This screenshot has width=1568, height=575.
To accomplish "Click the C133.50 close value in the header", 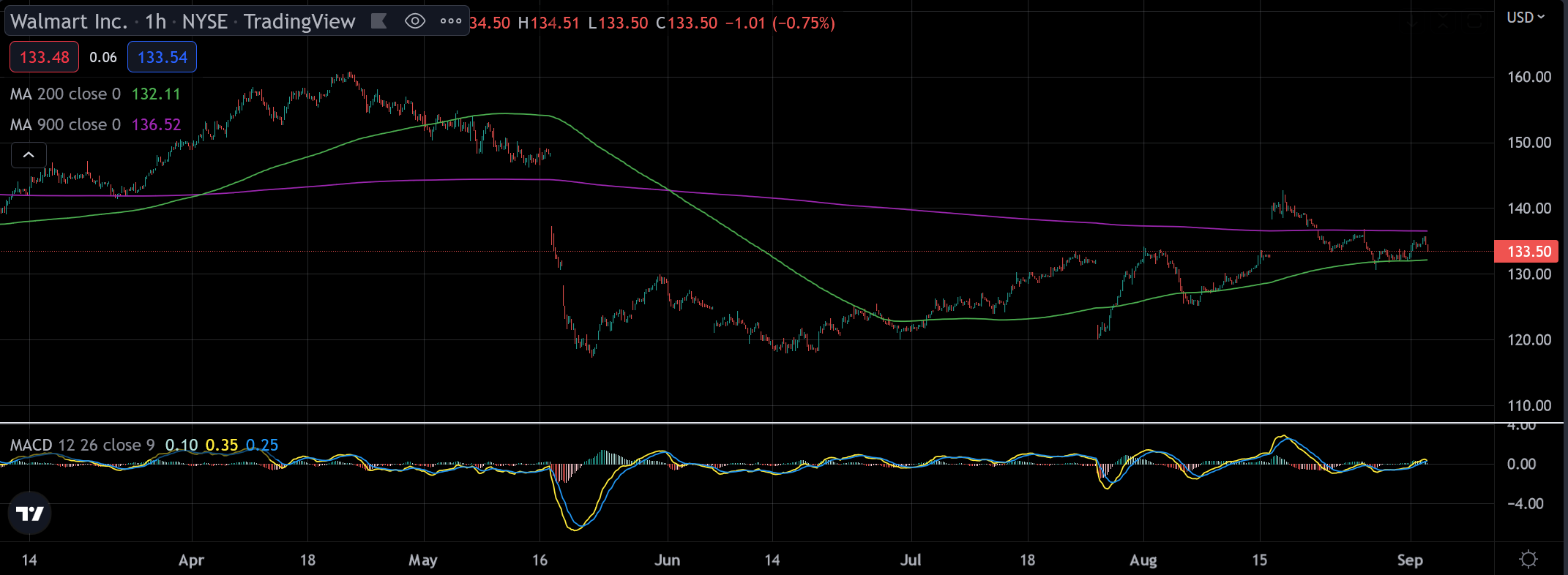I will pos(687,23).
